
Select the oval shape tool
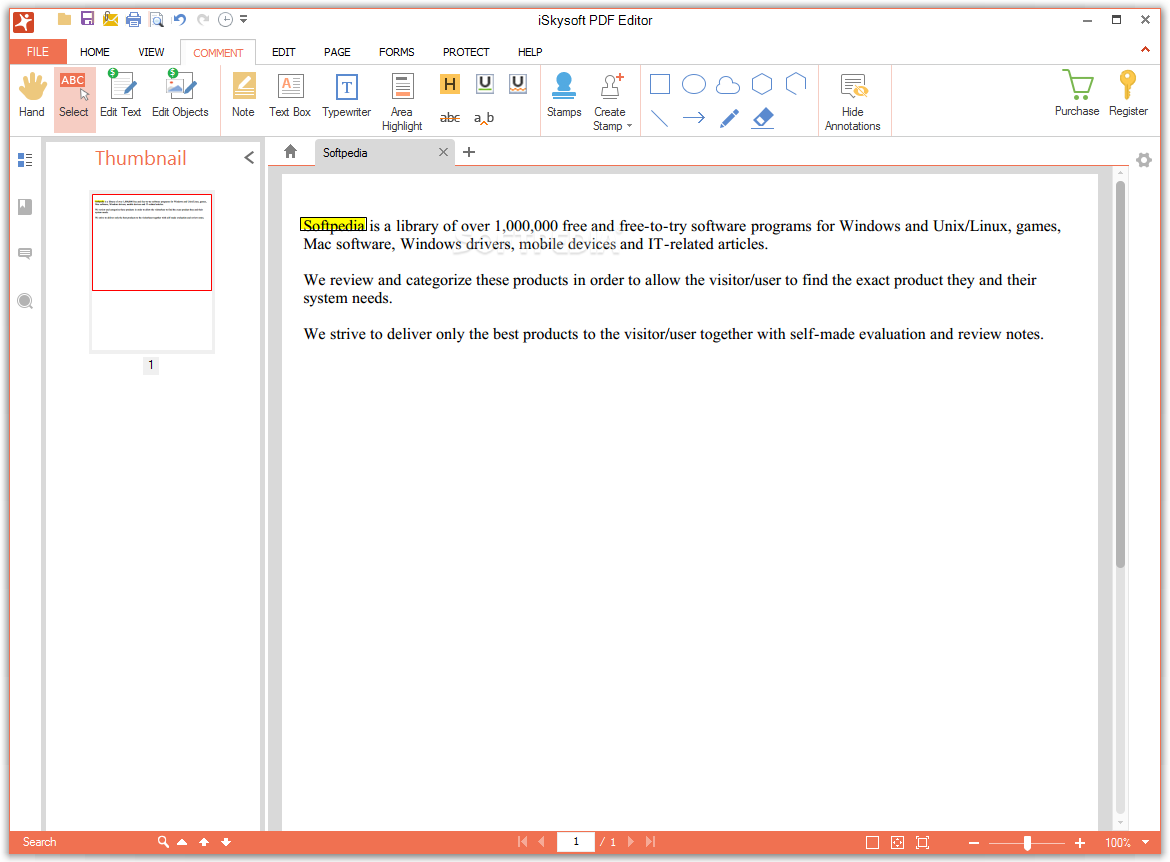pyautogui.click(x=694, y=84)
